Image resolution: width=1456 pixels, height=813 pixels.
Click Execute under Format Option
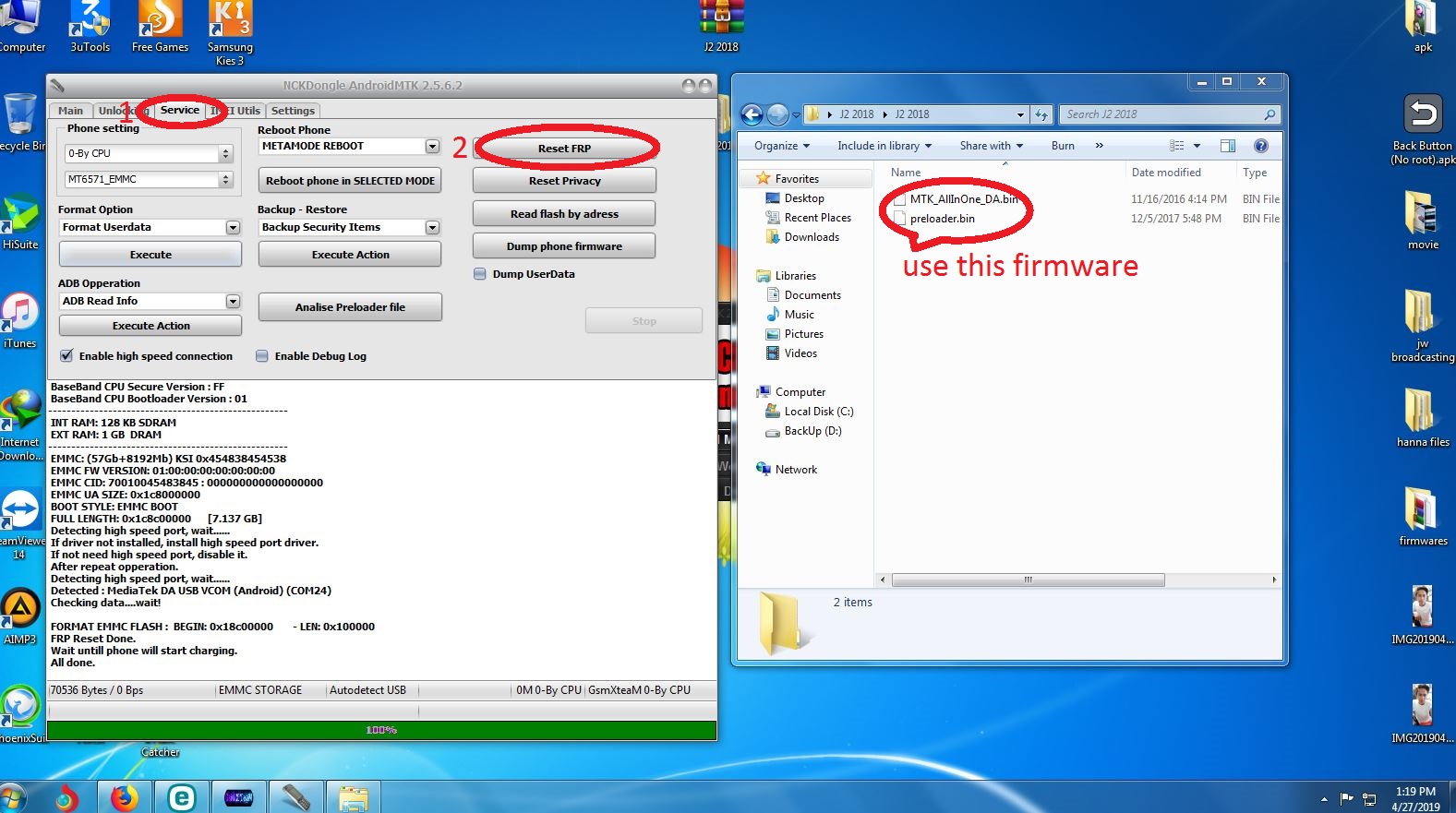click(x=150, y=255)
